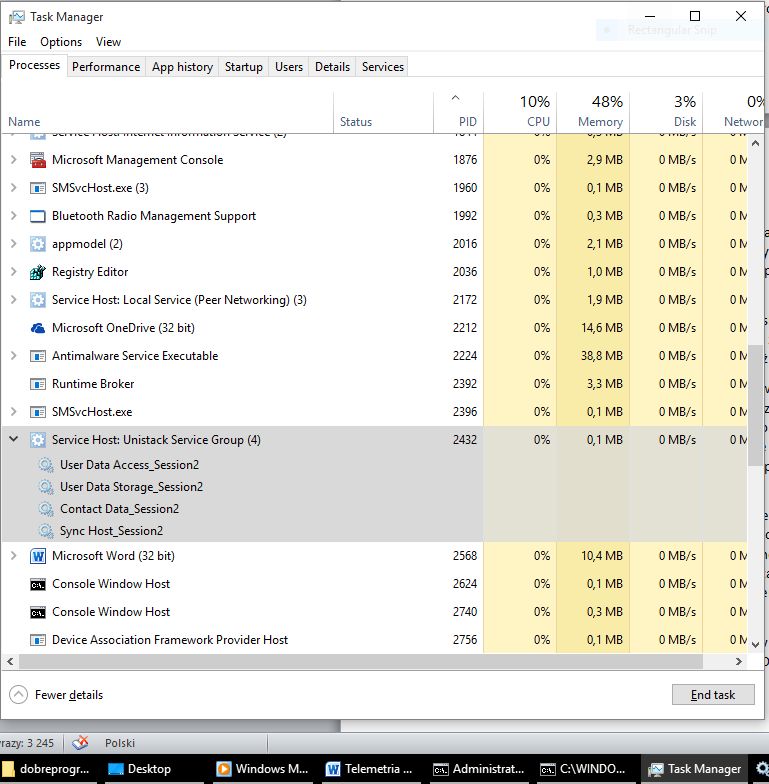Click the Console Window Host icon, PID 2624
Screen dimensions: 769x784
[x=38, y=584]
